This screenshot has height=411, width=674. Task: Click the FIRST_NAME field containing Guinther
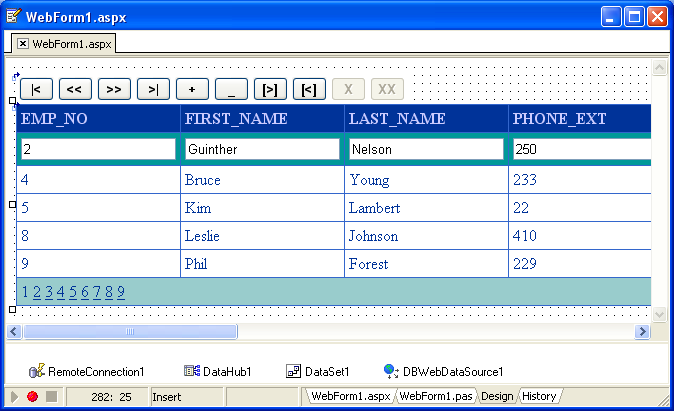[x=262, y=149]
